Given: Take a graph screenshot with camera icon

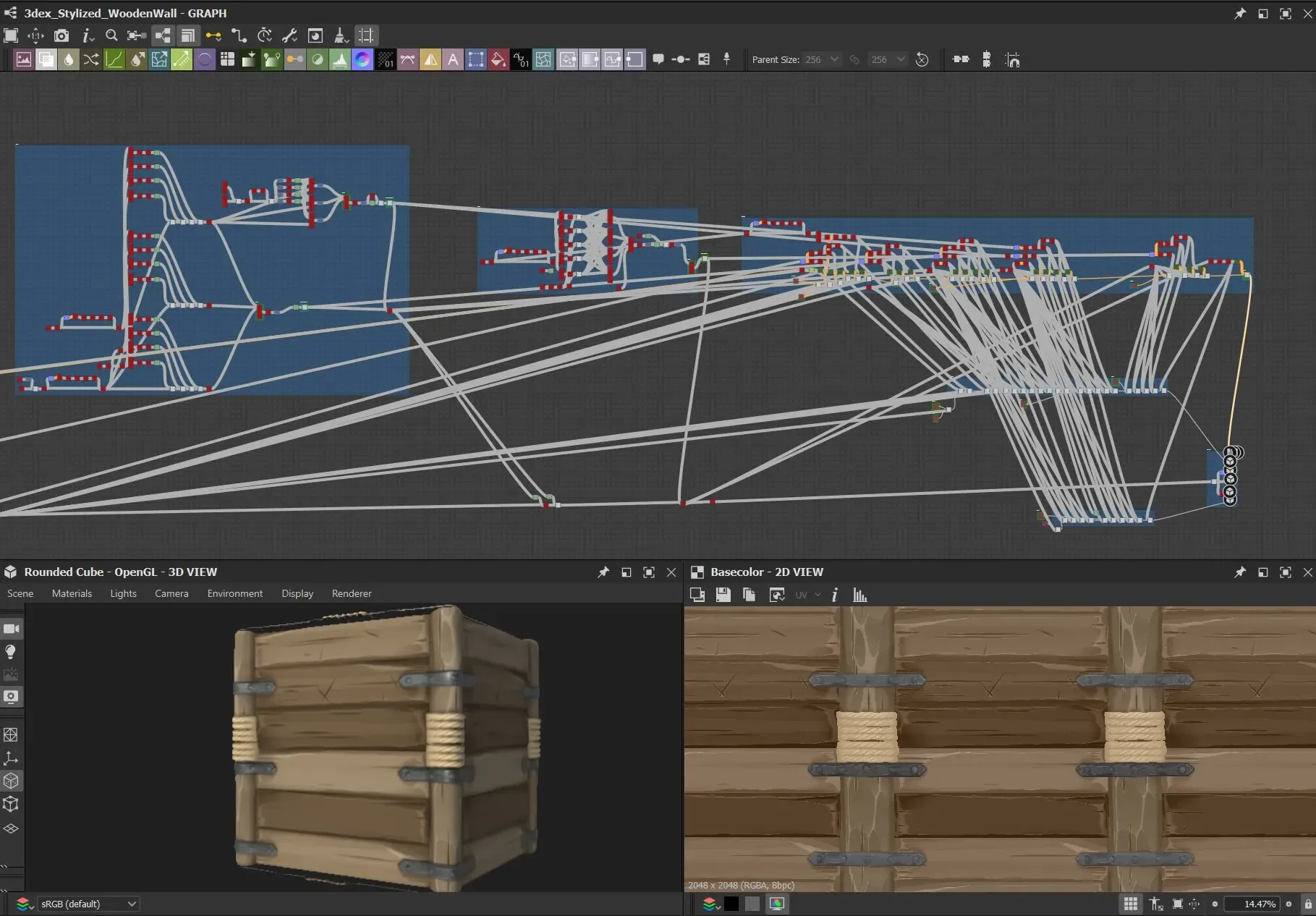Looking at the screenshot, I should pyautogui.click(x=61, y=35).
